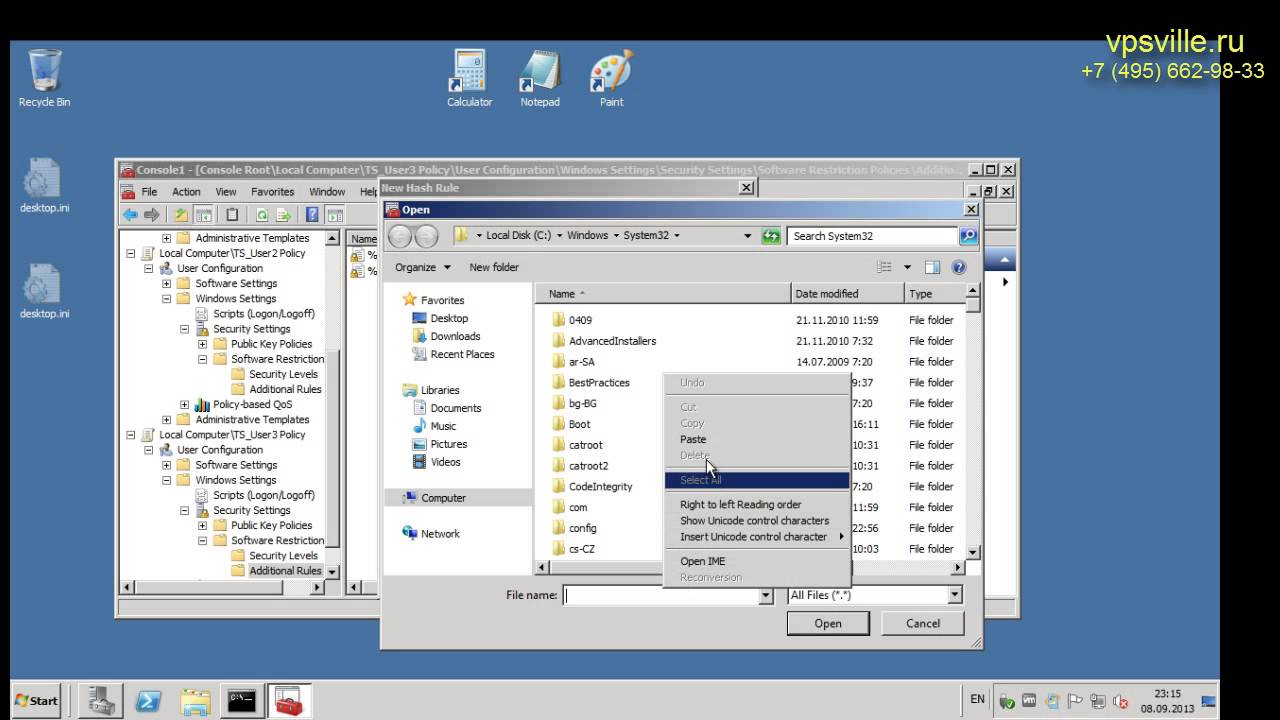Open the file type filter dropdown
The width and height of the screenshot is (1280, 720).
point(955,595)
